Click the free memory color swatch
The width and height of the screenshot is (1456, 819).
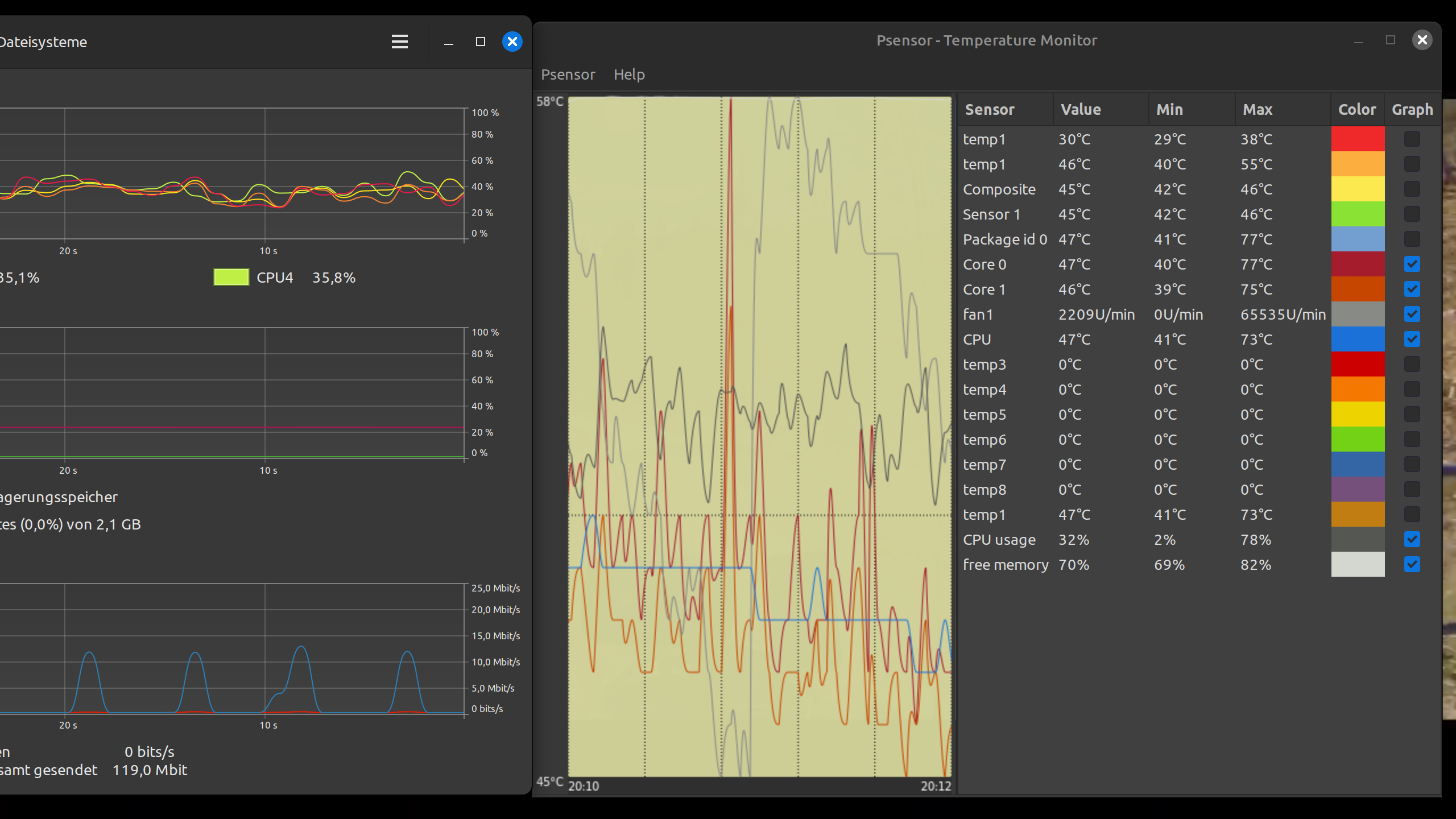tap(1358, 564)
